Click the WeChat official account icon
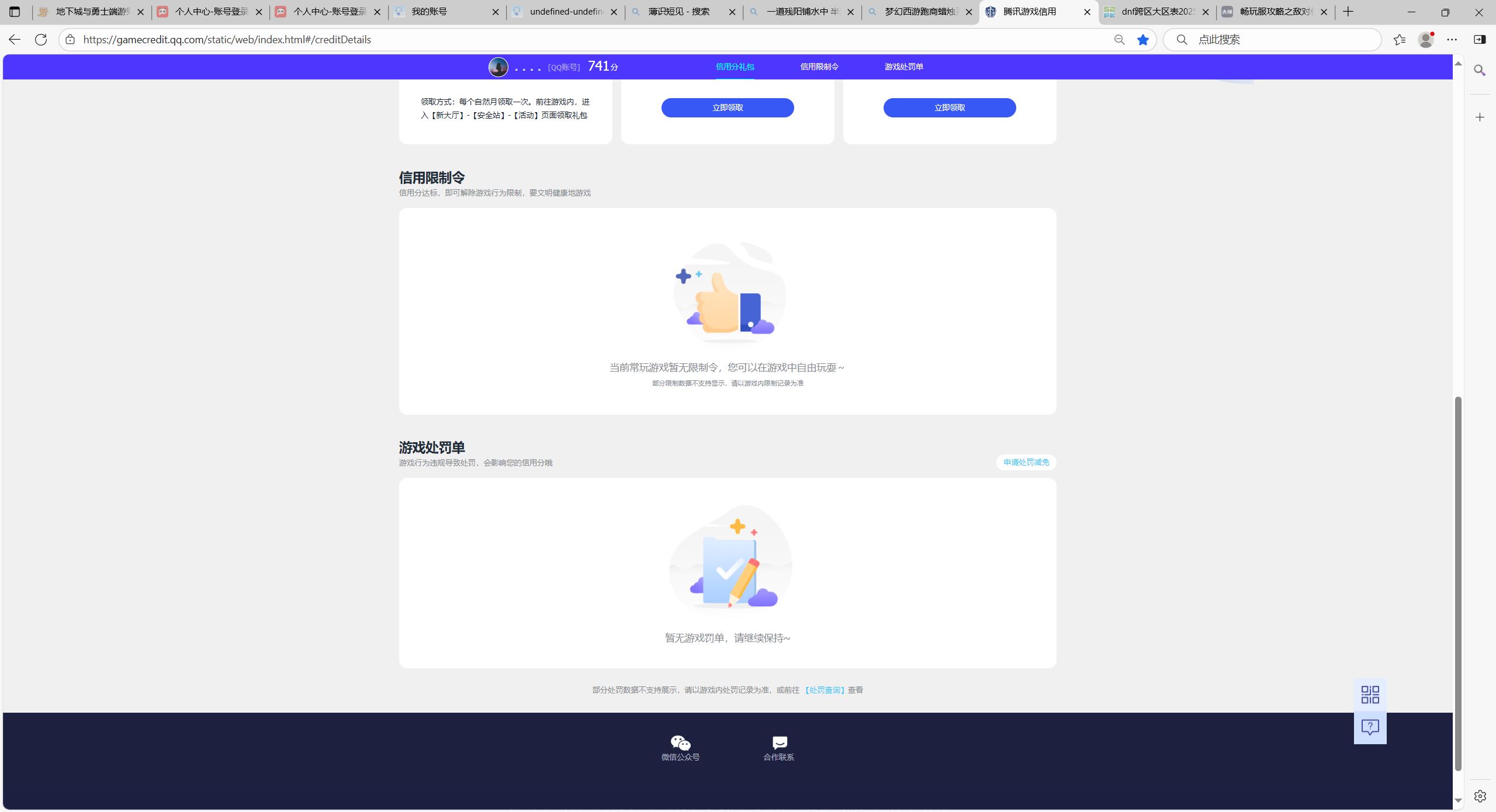1496x812 pixels. [680, 743]
